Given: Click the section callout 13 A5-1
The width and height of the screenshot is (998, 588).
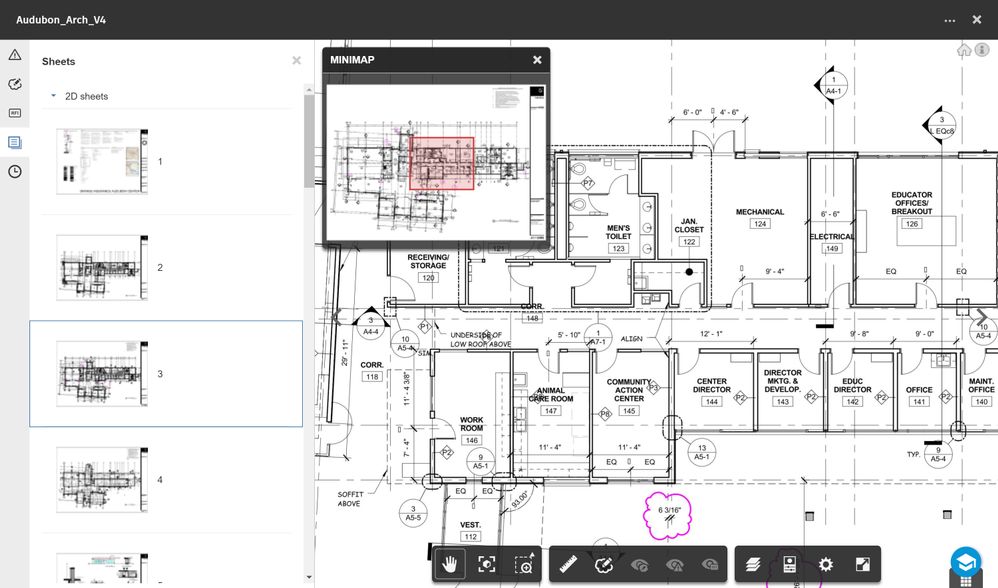Looking at the screenshot, I should click(702, 452).
